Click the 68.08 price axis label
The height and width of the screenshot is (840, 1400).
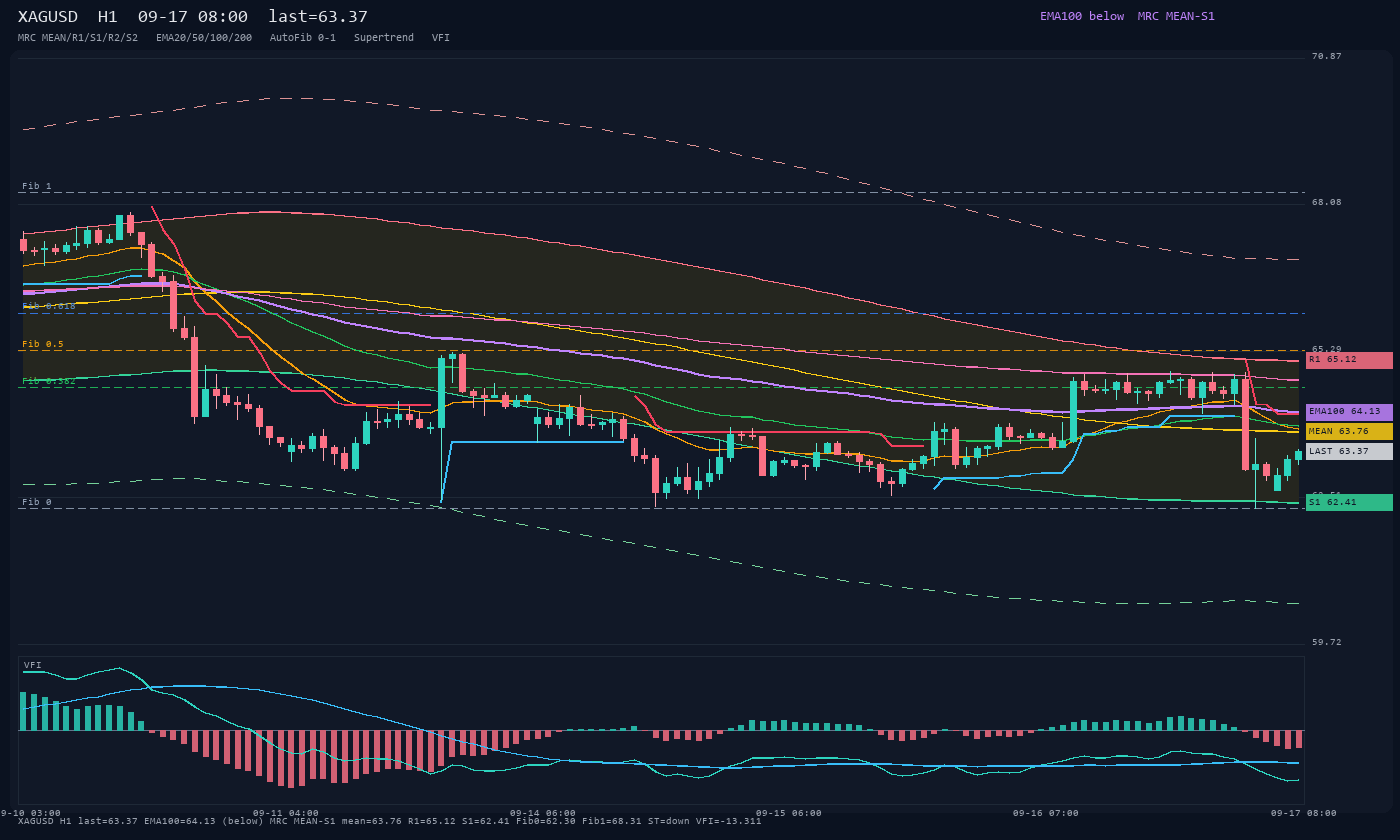1327,202
